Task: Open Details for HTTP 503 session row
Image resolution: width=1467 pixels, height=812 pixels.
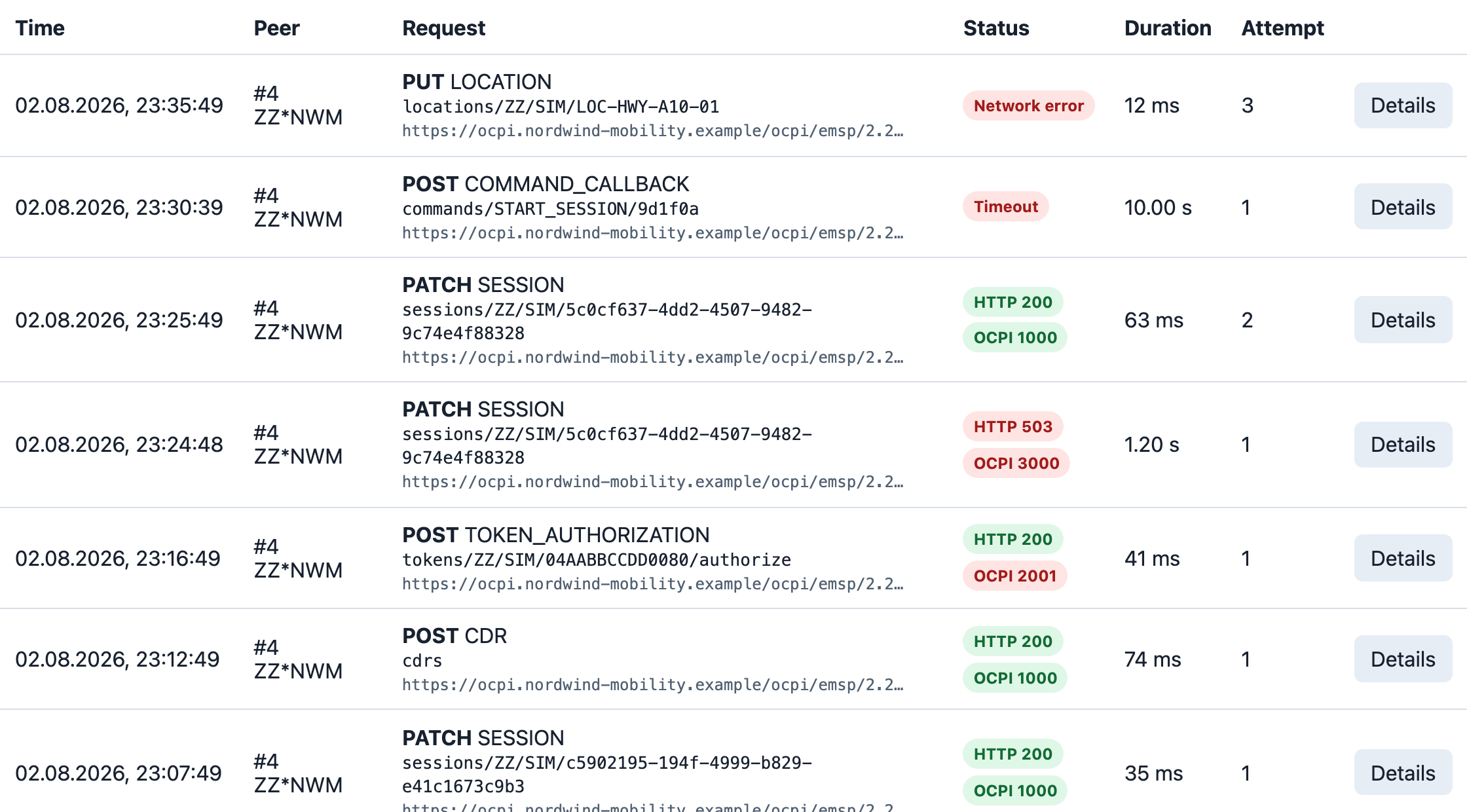Action: coord(1403,445)
